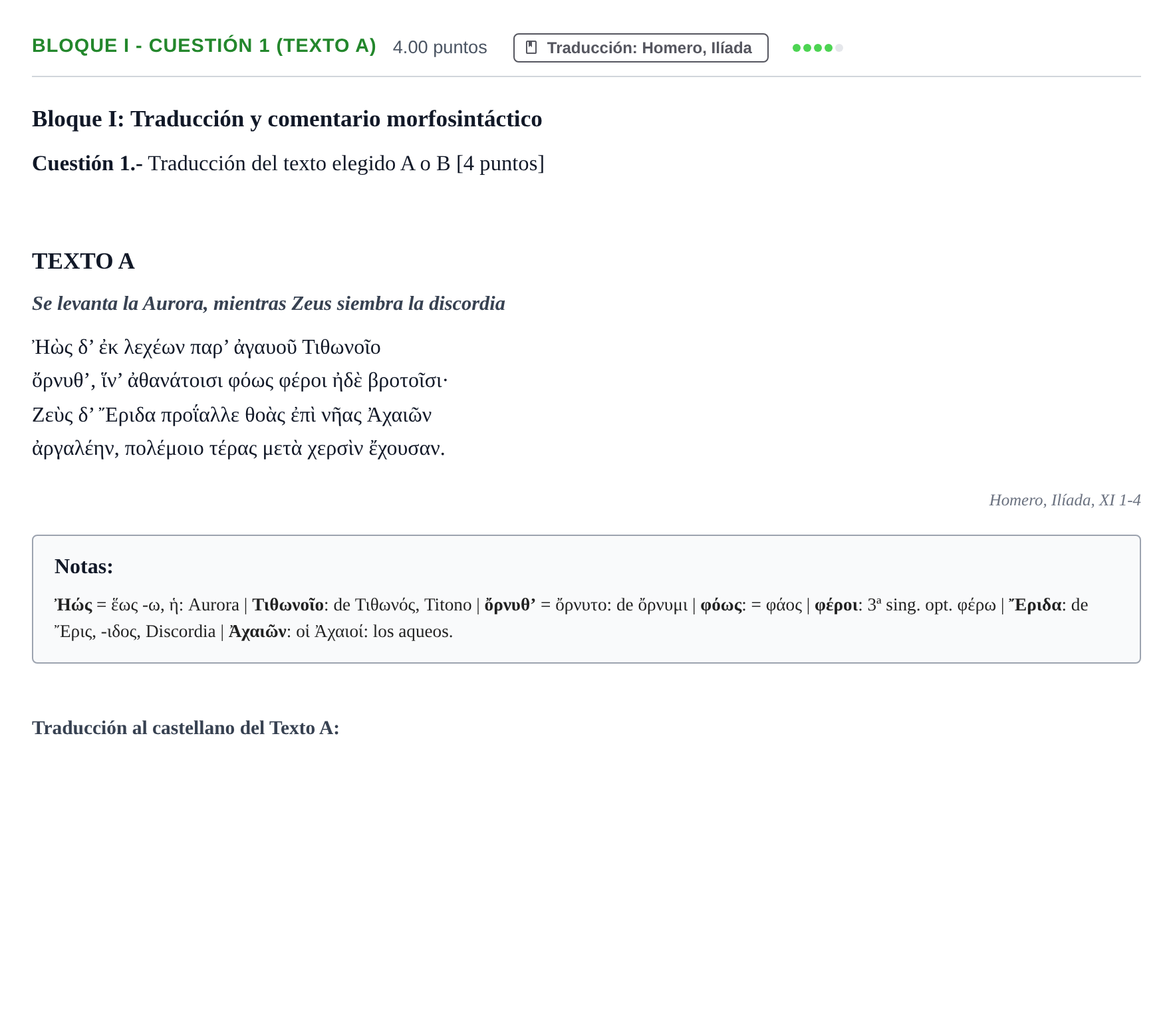Viewport: 1173px width, 1036px height.
Task: Click the Greek line beginning "ἀργαλέην, πολέμοιο"
Action: pos(239,449)
